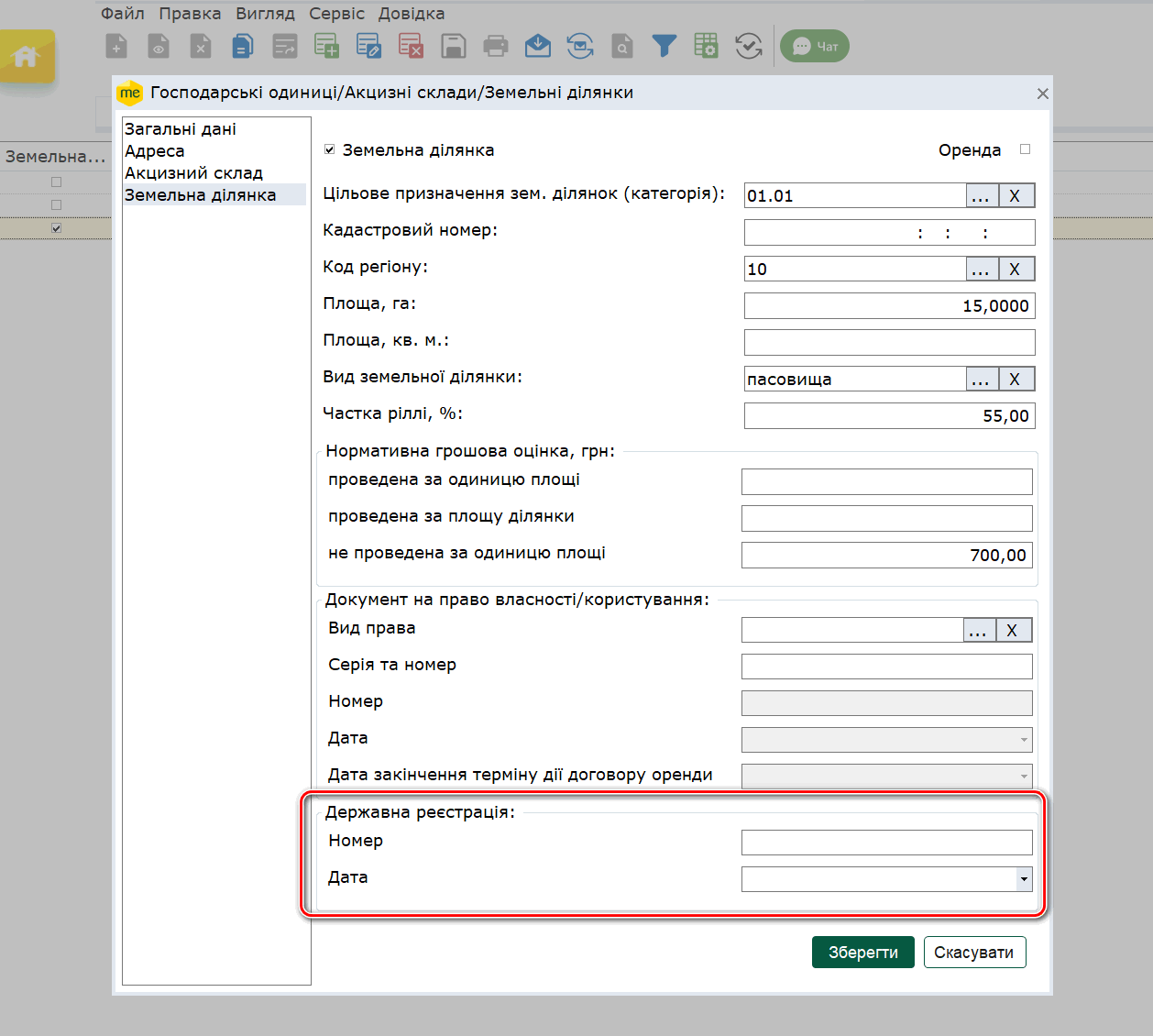Open the Вид земельної ділянки selection list

980,380
